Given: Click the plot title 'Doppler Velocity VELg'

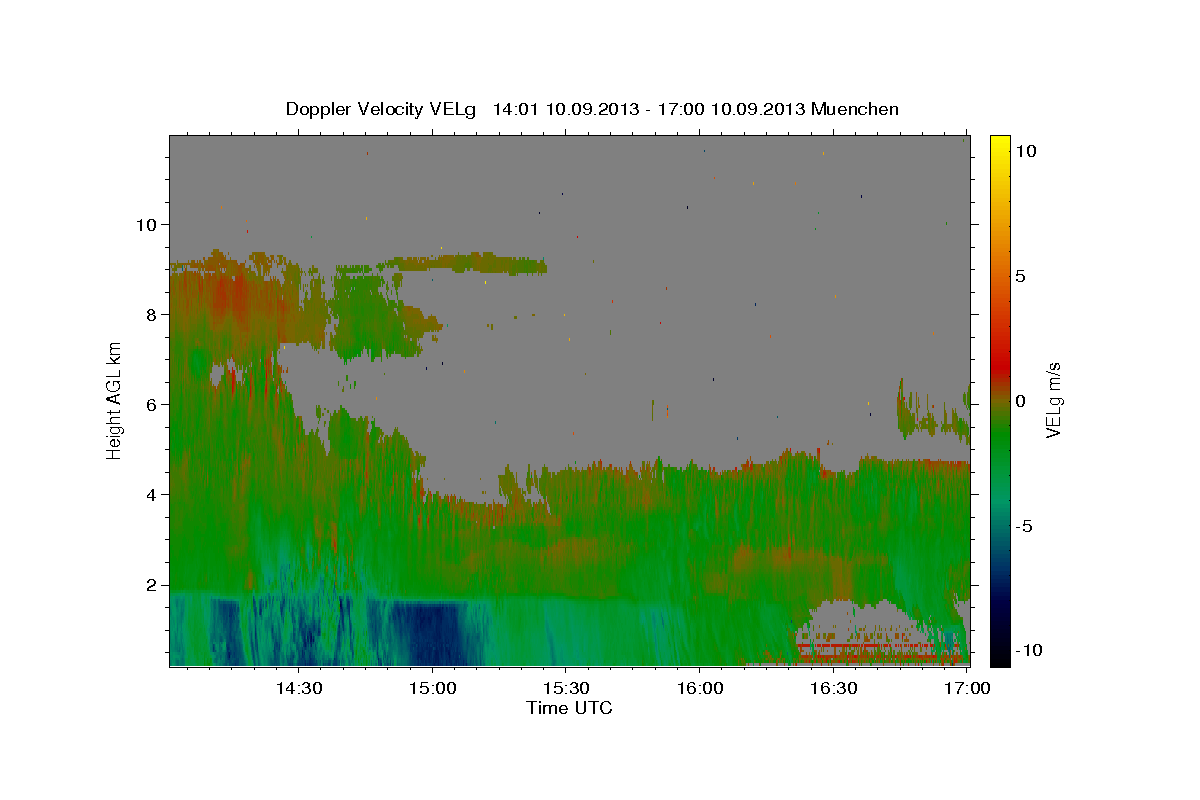Looking at the screenshot, I should pyautogui.click(x=383, y=109).
